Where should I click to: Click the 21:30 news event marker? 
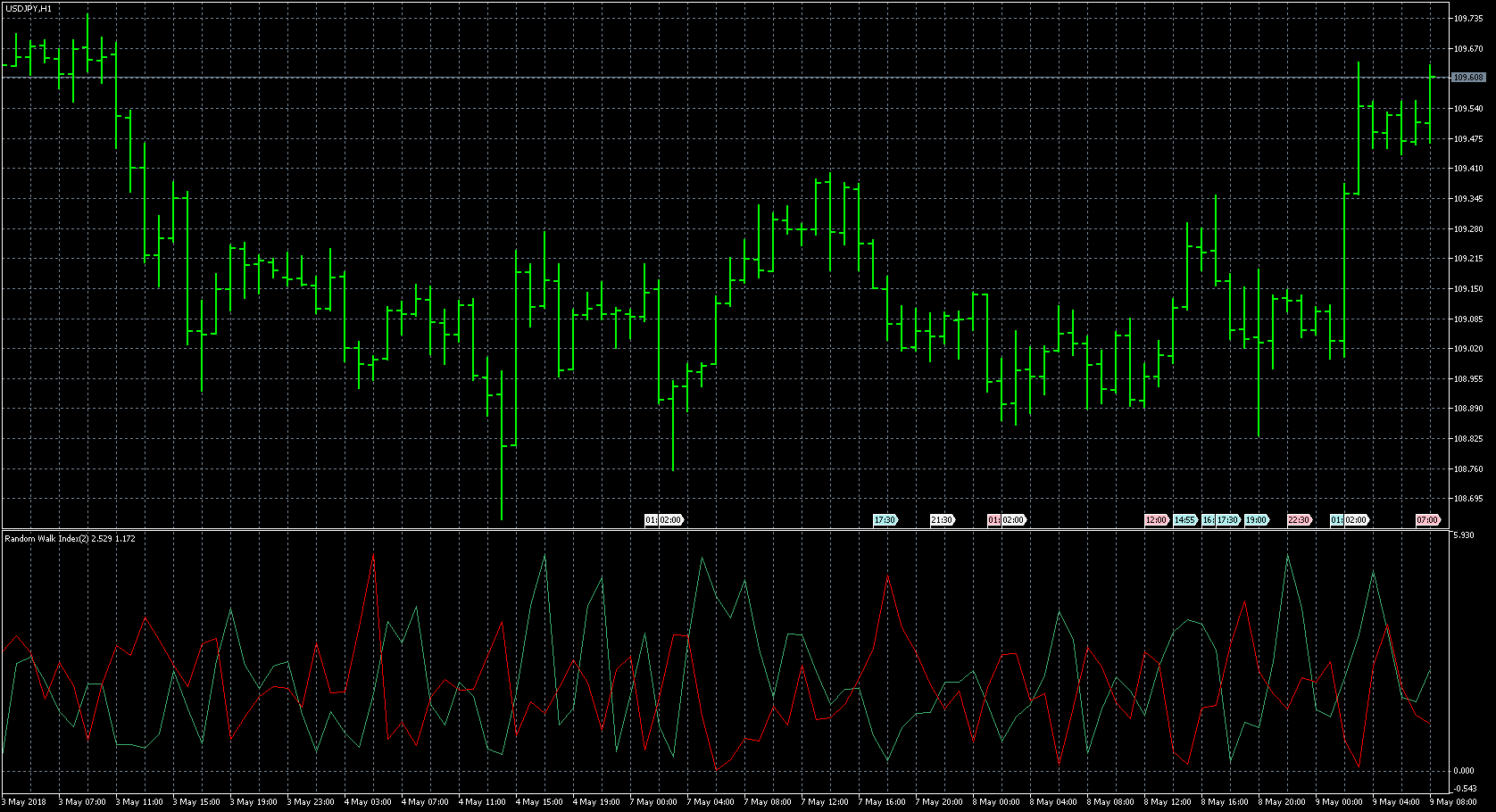click(x=942, y=520)
